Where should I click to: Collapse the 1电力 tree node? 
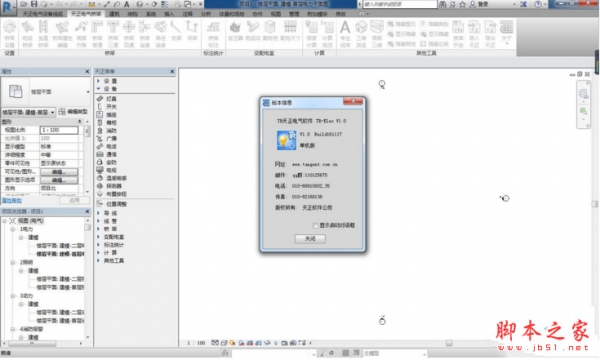(13, 229)
